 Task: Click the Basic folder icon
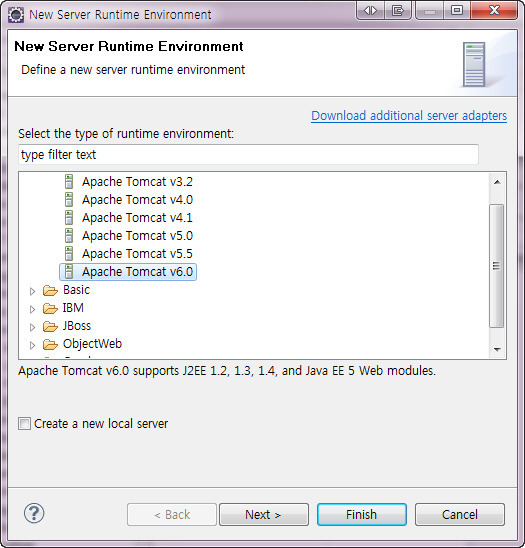coord(50,290)
